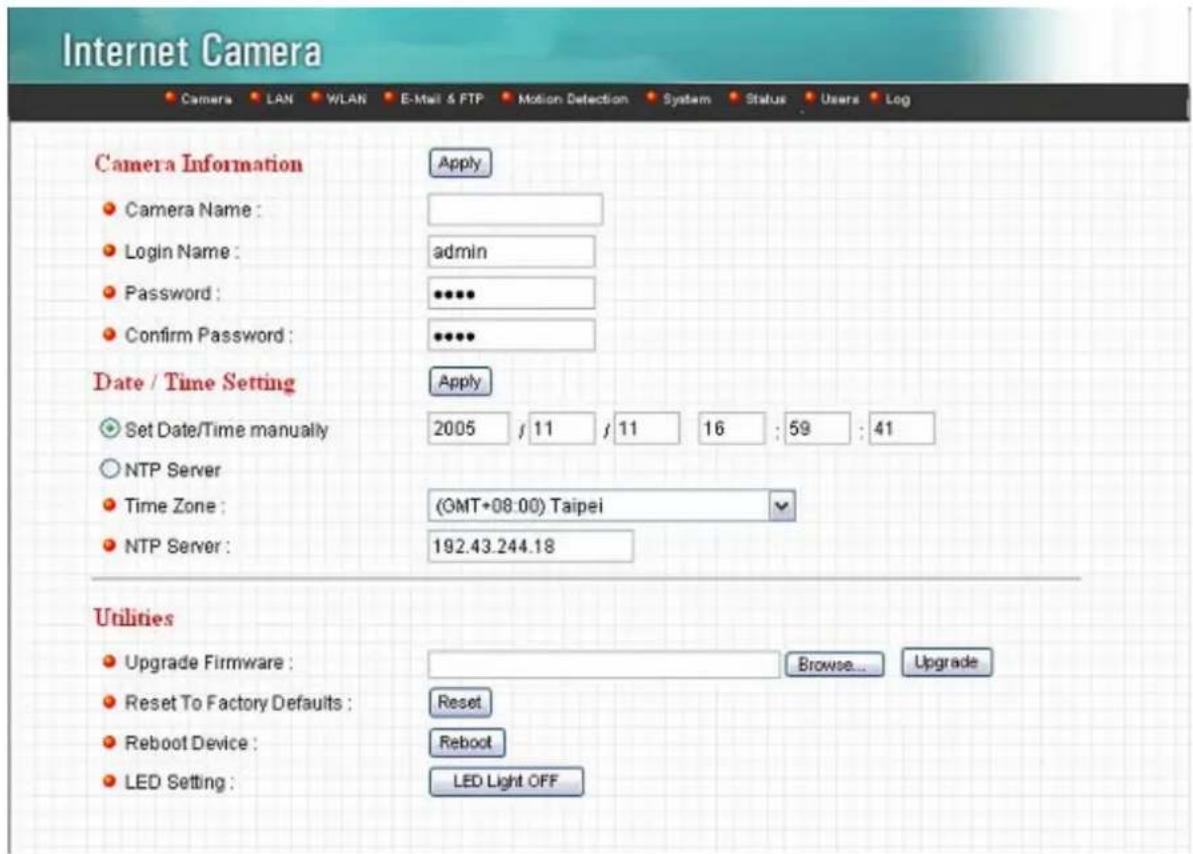Focus the Login Name field containing admin
The width and height of the screenshot is (1193, 854).
point(511,251)
